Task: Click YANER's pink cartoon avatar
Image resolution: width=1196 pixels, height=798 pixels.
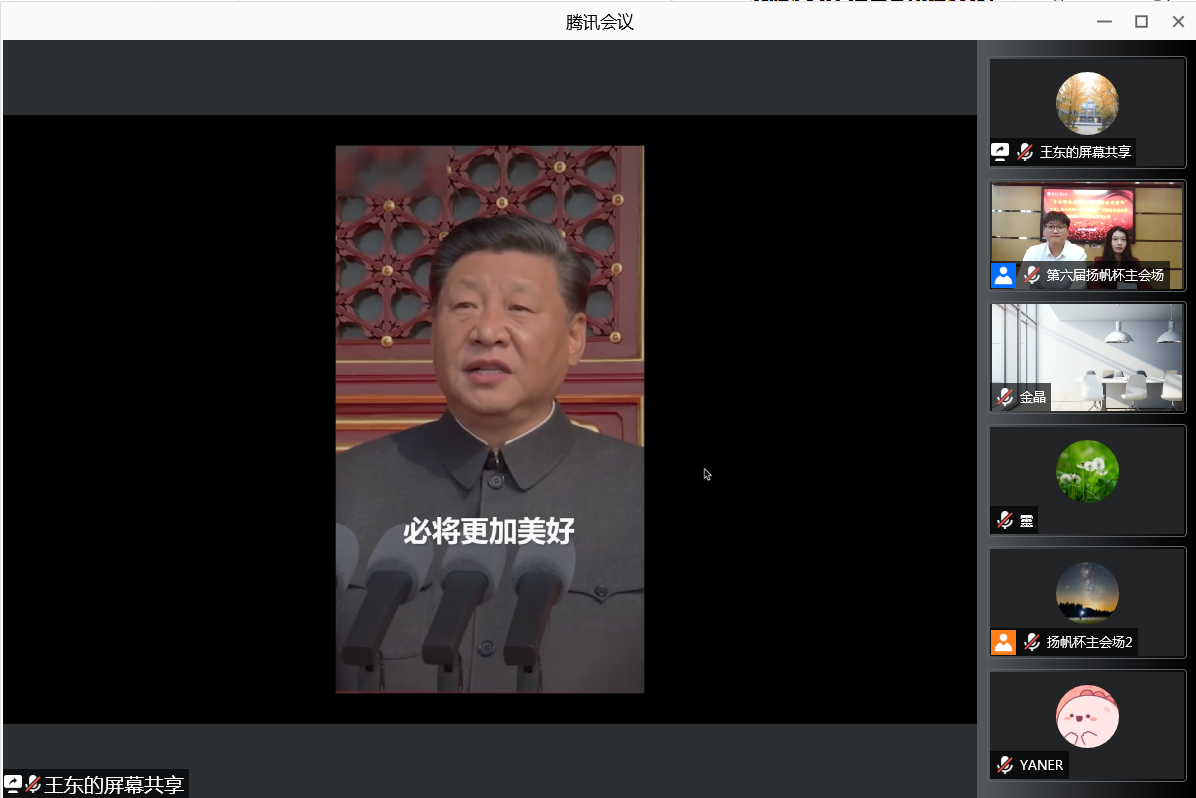Action: (1087, 716)
